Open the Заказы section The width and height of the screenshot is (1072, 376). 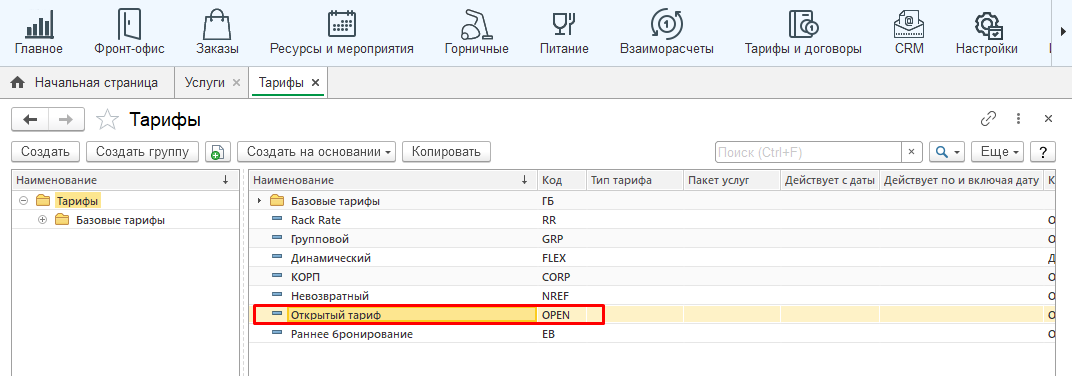coord(217,33)
